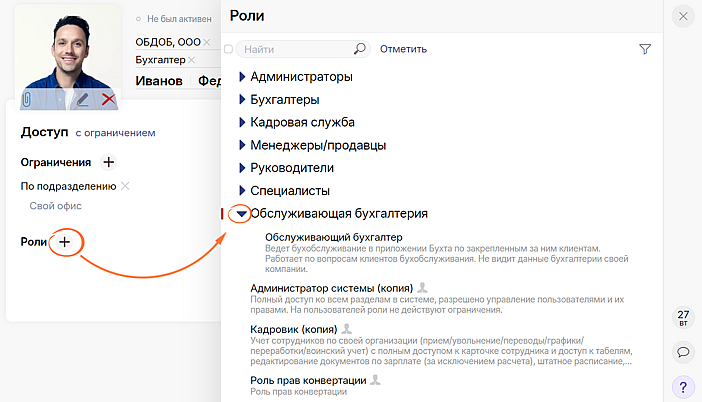
Task: Remove the По подразделению restriction
Action: coord(126,186)
